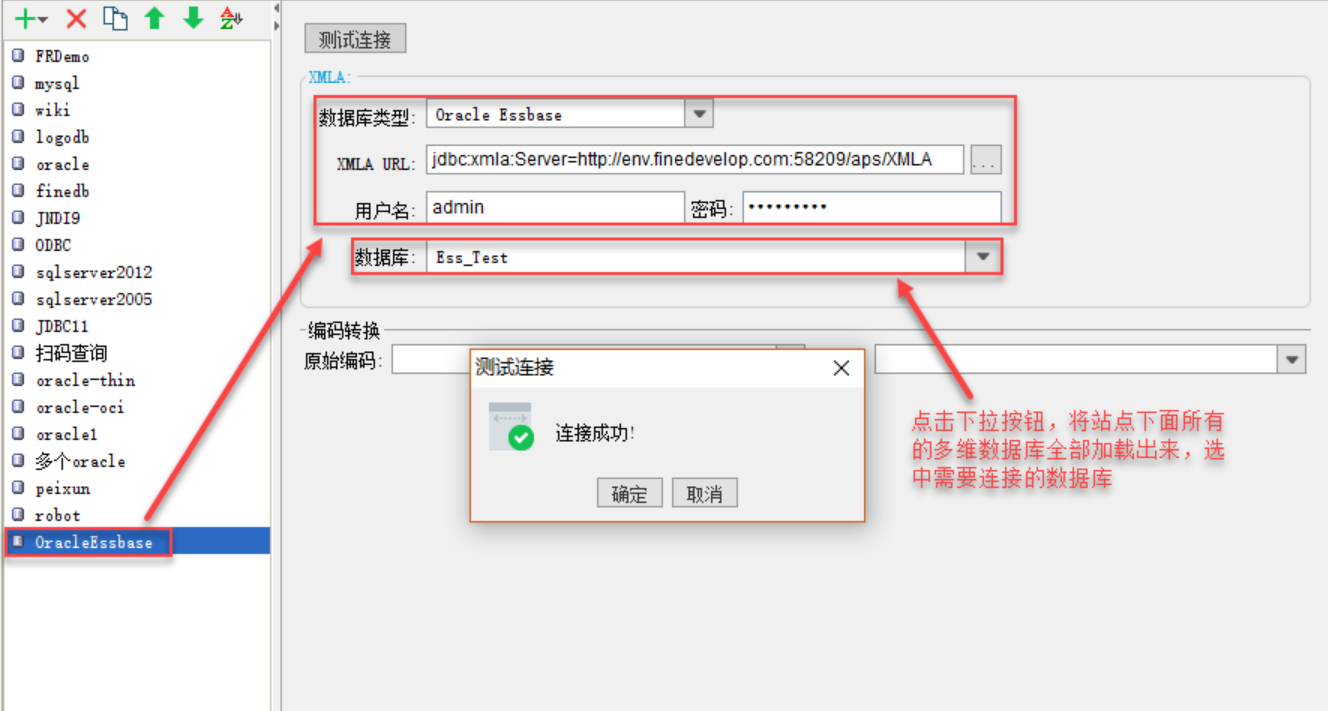The height and width of the screenshot is (711, 1328).
Task: Click the 测试连接 test connection button
Action: [x=355, y=40]
